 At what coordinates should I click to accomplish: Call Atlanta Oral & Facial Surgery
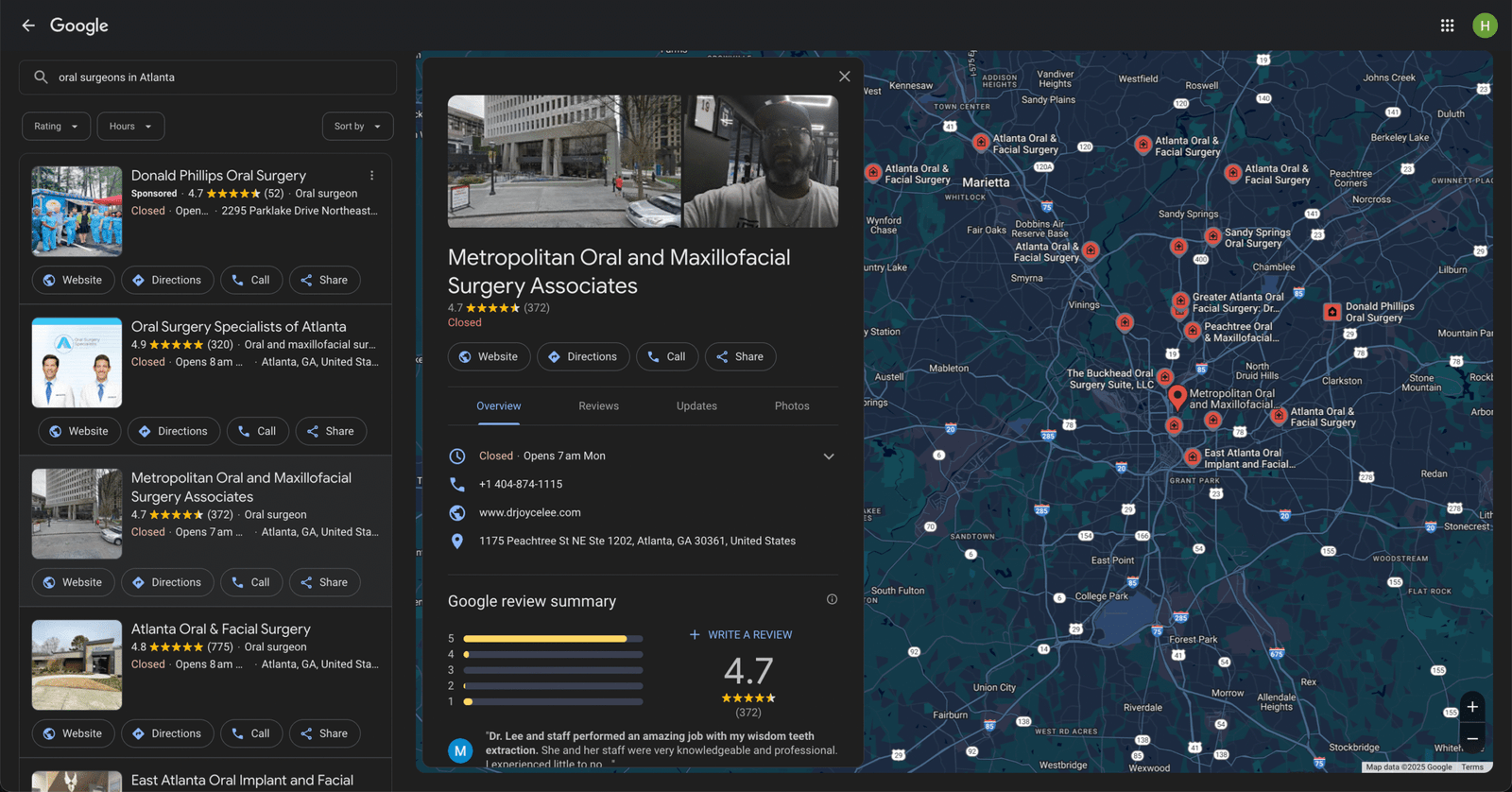[x=251, y=733]
